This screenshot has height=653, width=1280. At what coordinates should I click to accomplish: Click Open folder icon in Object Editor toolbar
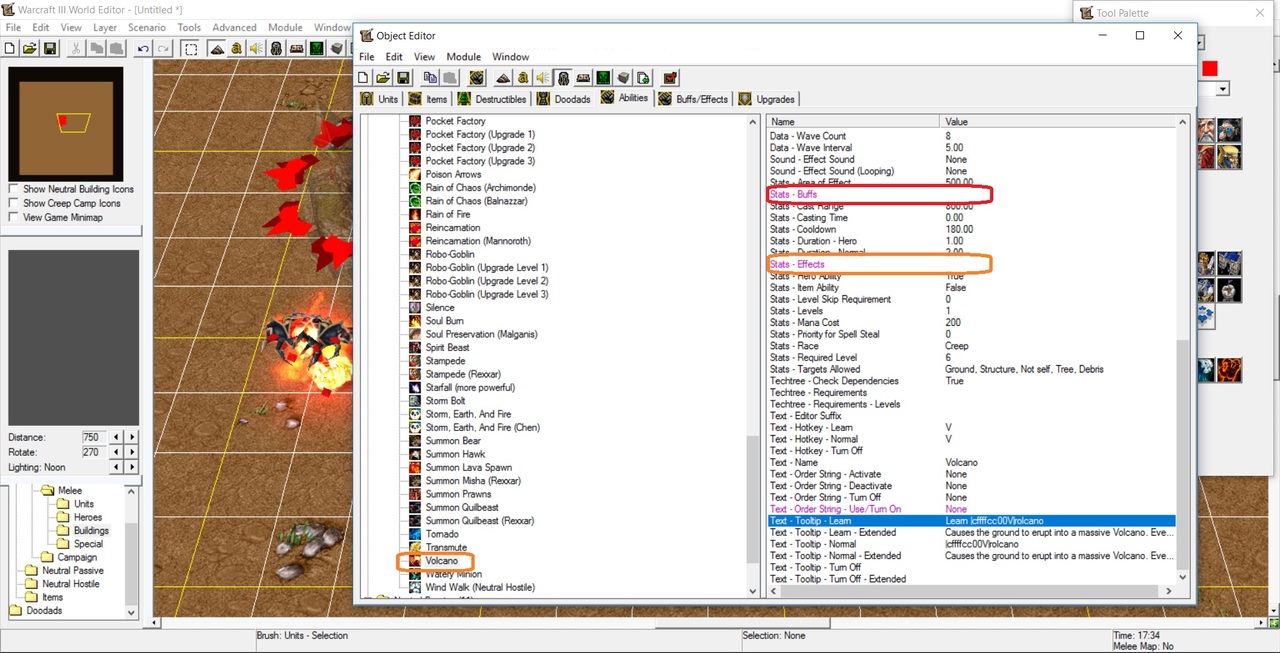pos(383,78)
